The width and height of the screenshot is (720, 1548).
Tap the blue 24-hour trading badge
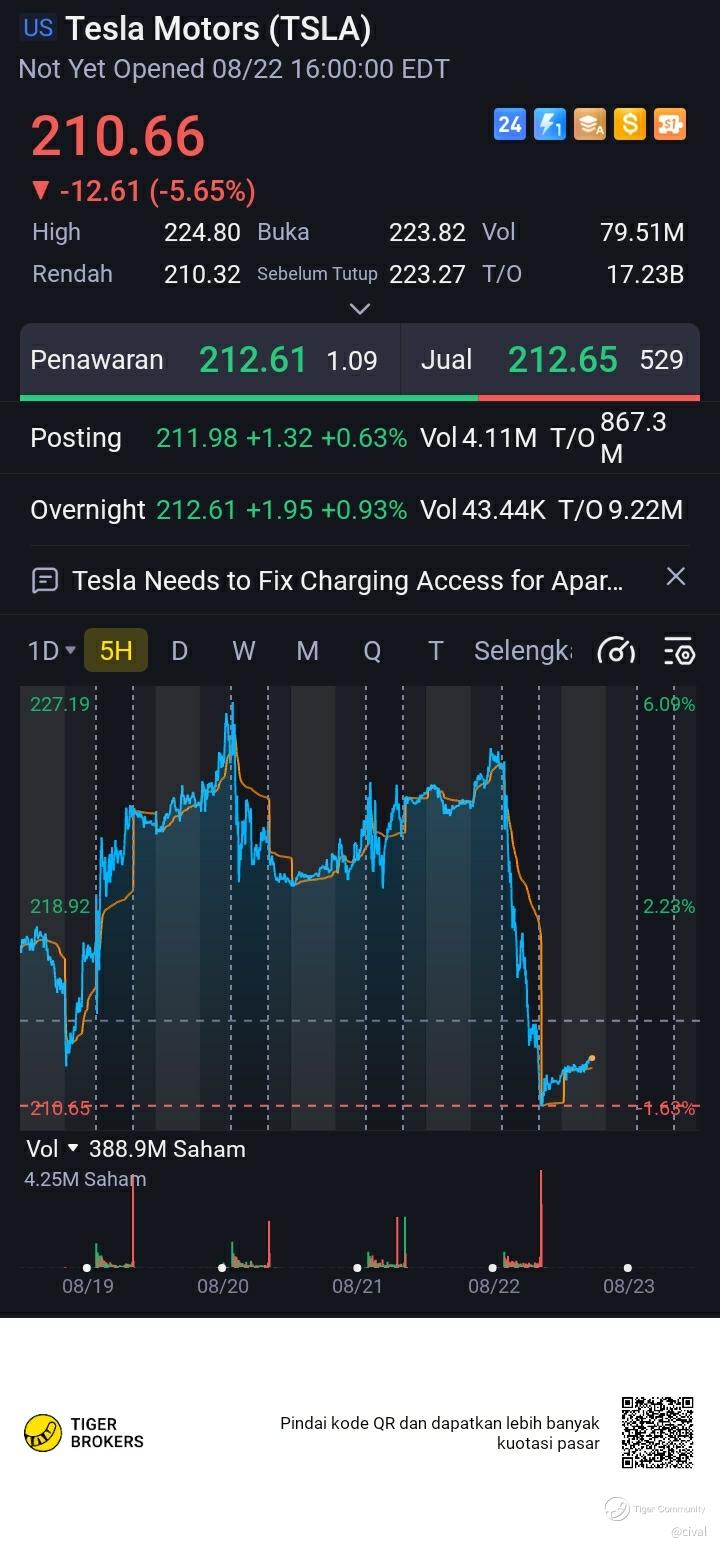tap(510, 124)
